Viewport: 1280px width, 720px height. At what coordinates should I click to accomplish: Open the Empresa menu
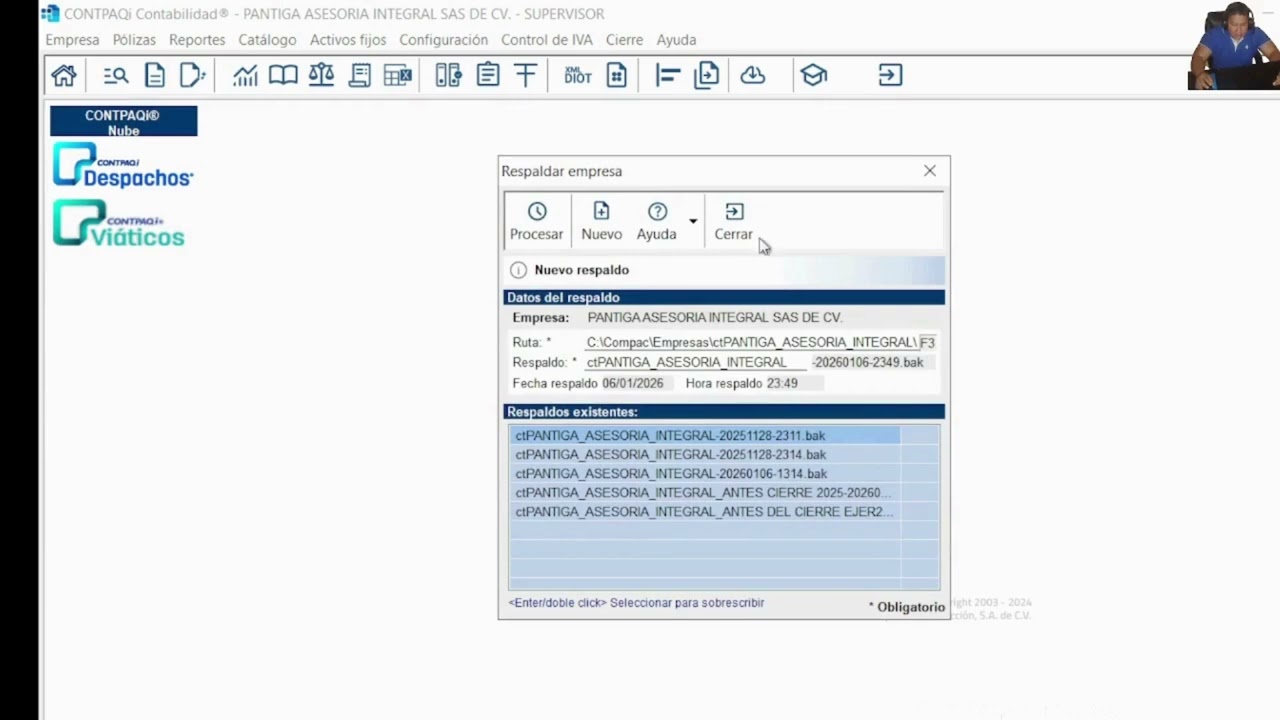click(72, 40)
